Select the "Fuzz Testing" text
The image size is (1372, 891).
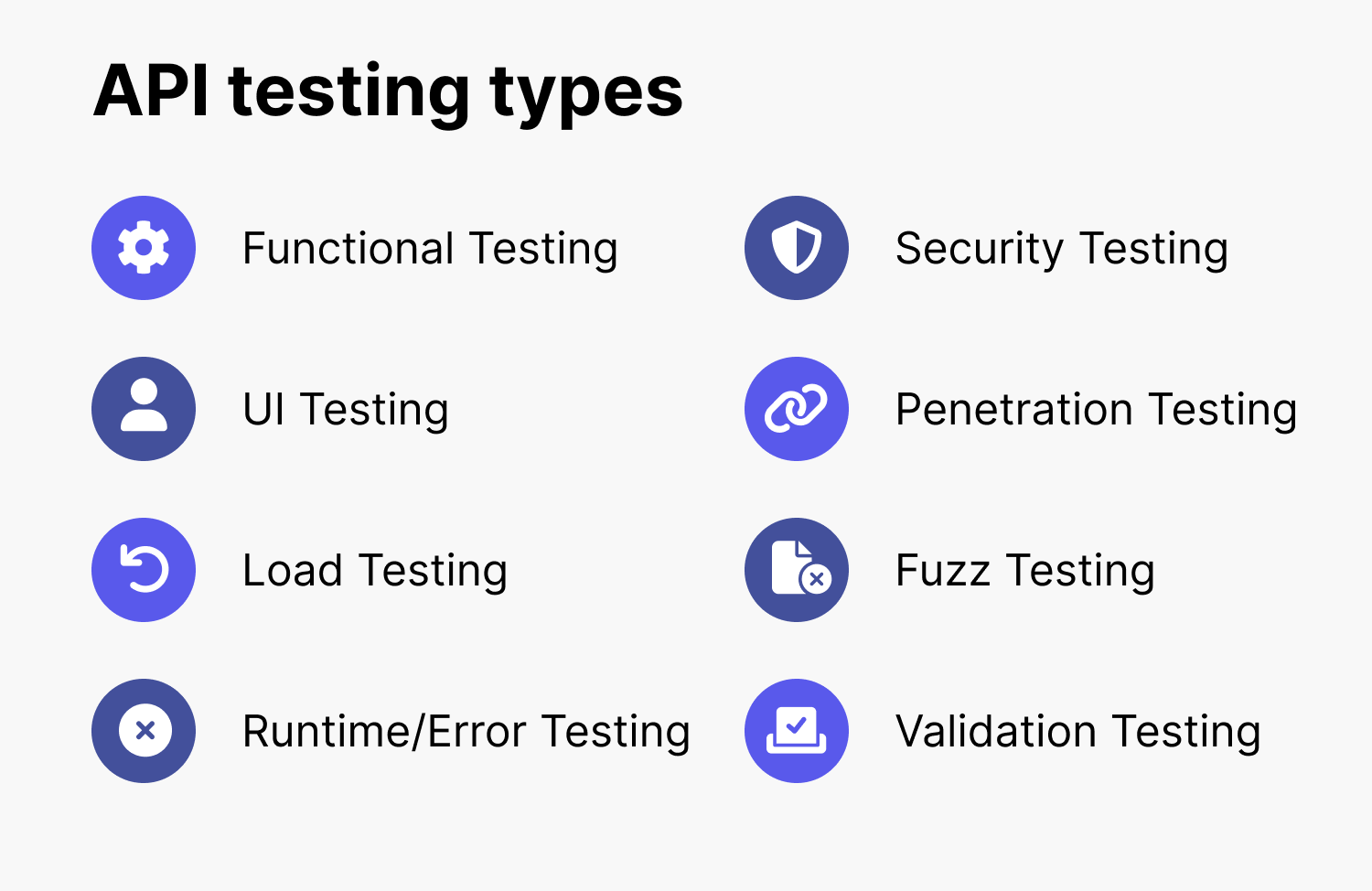1024,571
